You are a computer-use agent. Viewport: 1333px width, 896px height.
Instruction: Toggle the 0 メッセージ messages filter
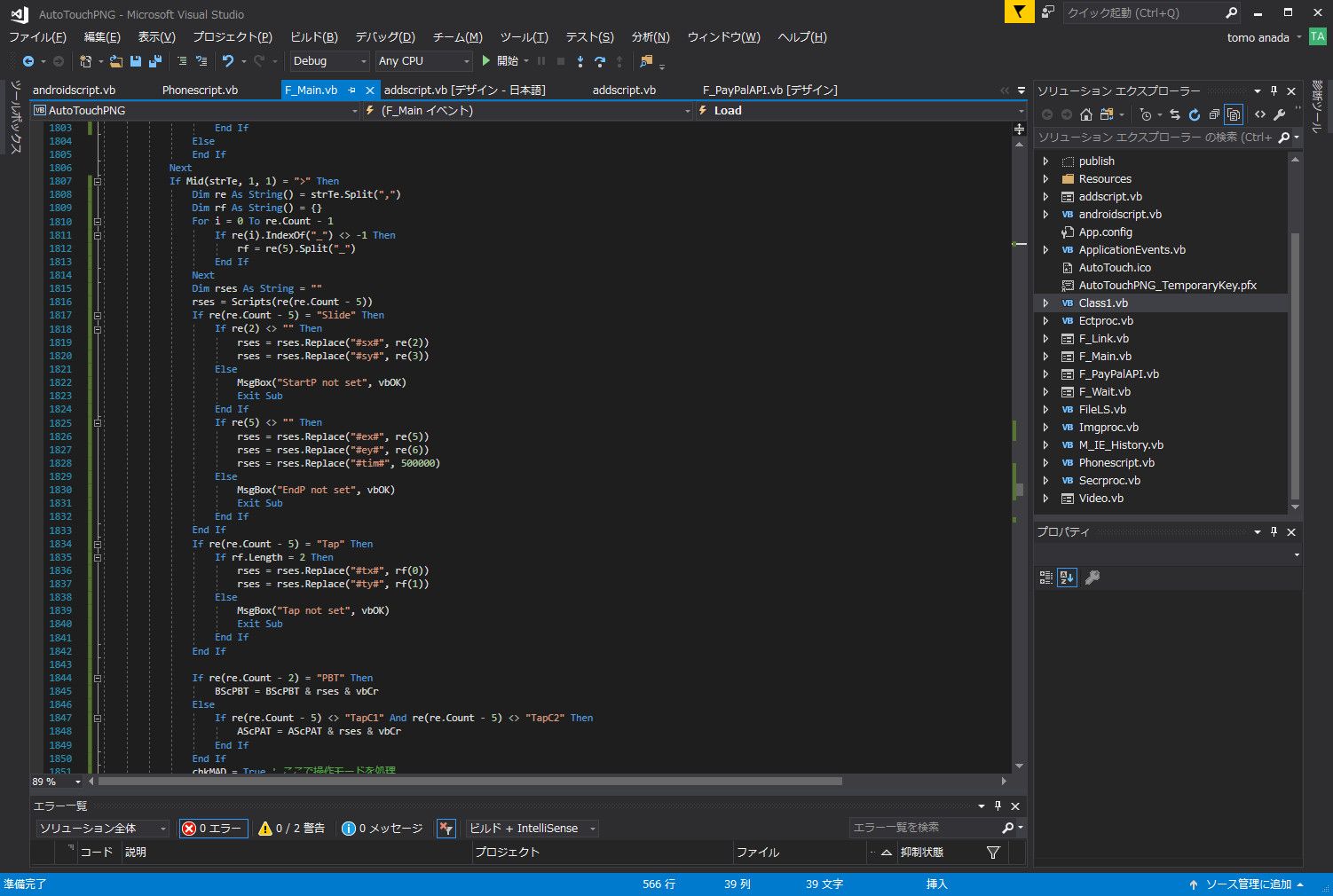click(383, 829)
